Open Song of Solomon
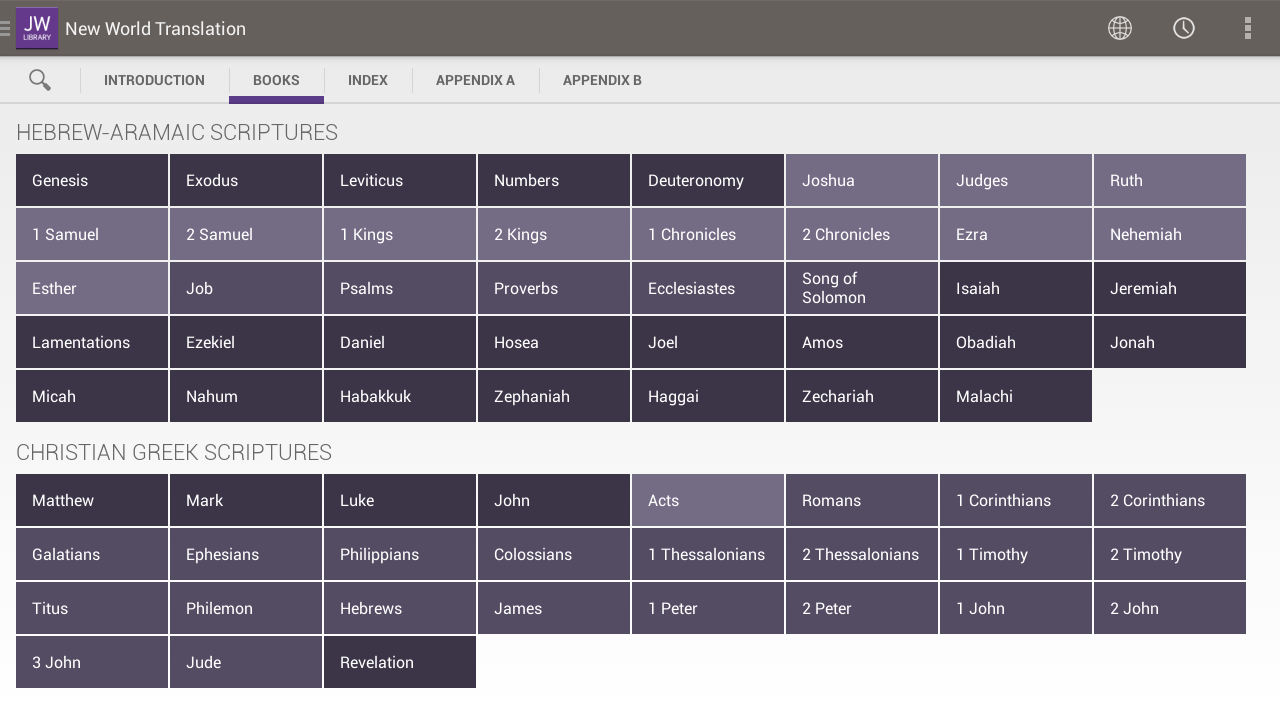The width and height of the screenshot is (1280, 727). 862,288
